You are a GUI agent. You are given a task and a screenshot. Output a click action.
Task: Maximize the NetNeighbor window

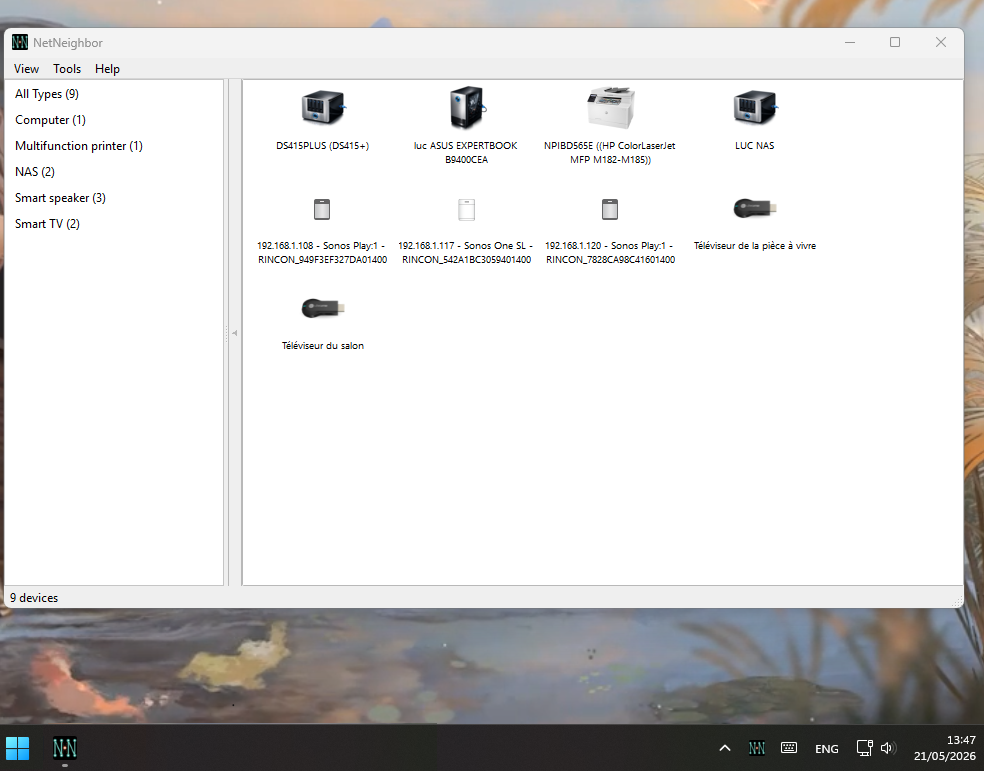pyautogui.click(x=895, y=42)
